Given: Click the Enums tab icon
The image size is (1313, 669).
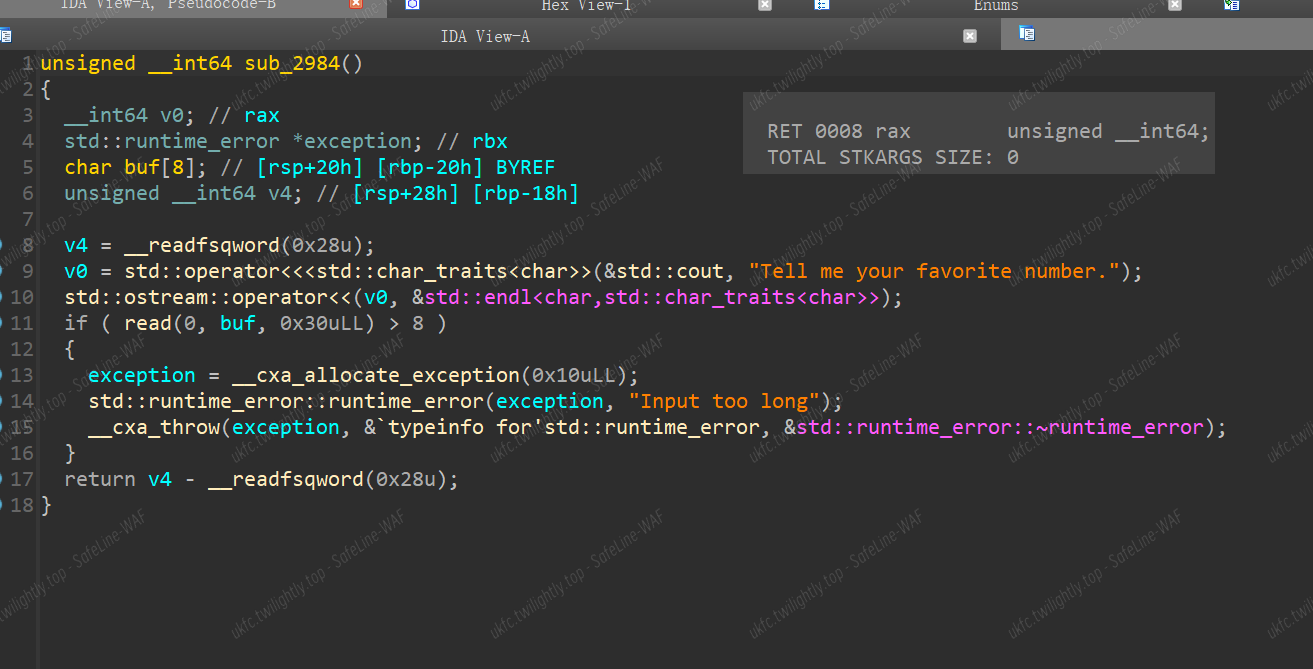Looking at the screenshot, I should point(821,5).
